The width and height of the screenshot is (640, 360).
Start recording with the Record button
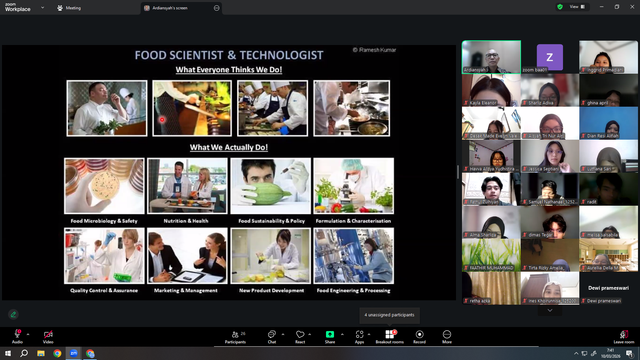[419, 337]
